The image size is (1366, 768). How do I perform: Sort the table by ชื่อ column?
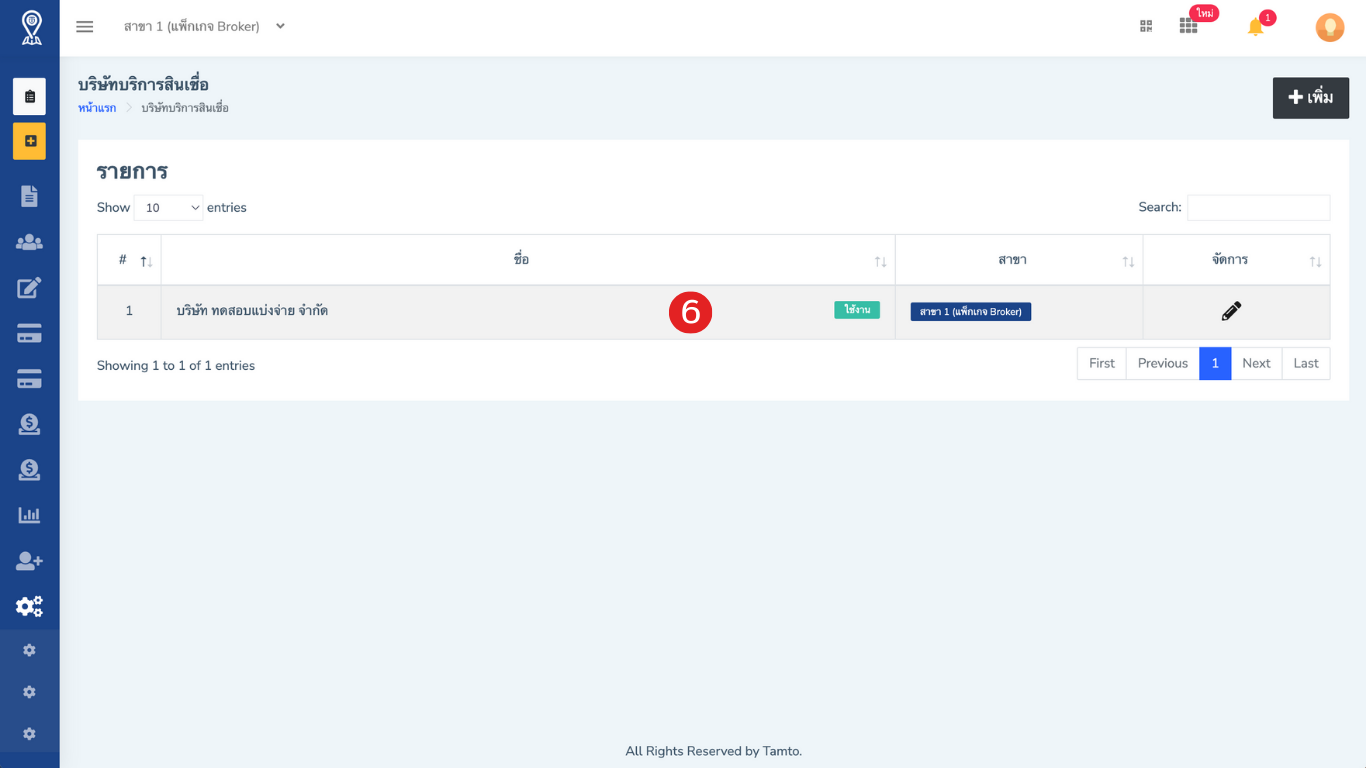528,260
